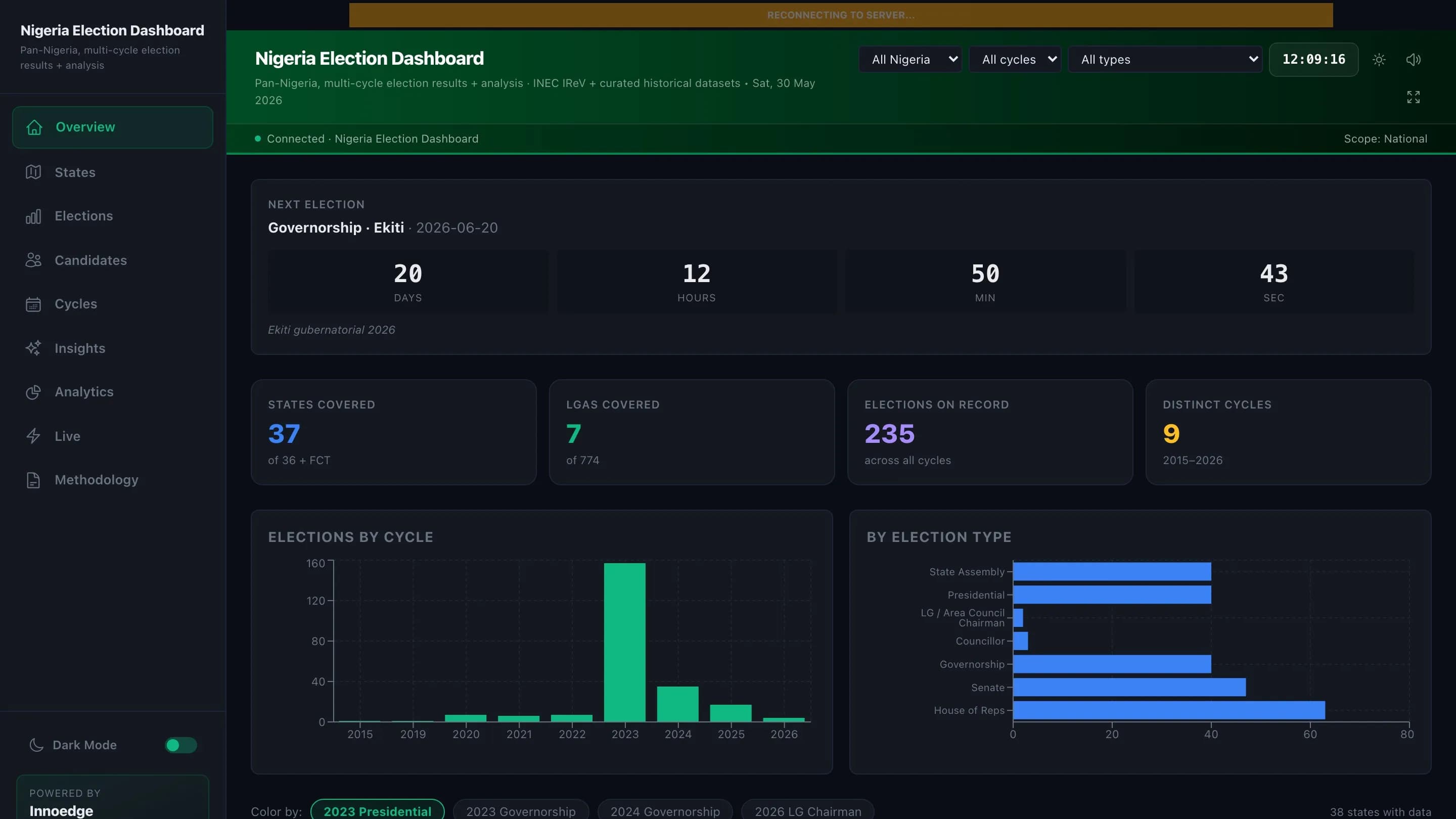Viewport: 1456px width, 819px height.
Task: Open the Cycles section
Action: [x=112, y=304]
